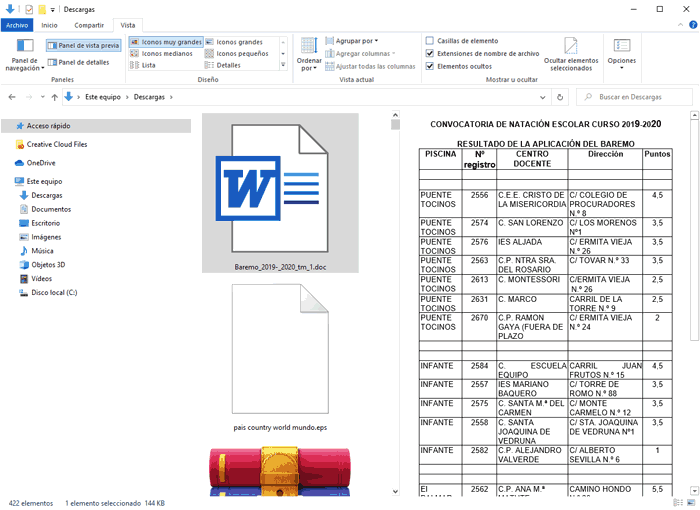Viewport: 700px width, 510px height.
Task: Click New folder icon in title toolbar
Action: click(42, 9)
